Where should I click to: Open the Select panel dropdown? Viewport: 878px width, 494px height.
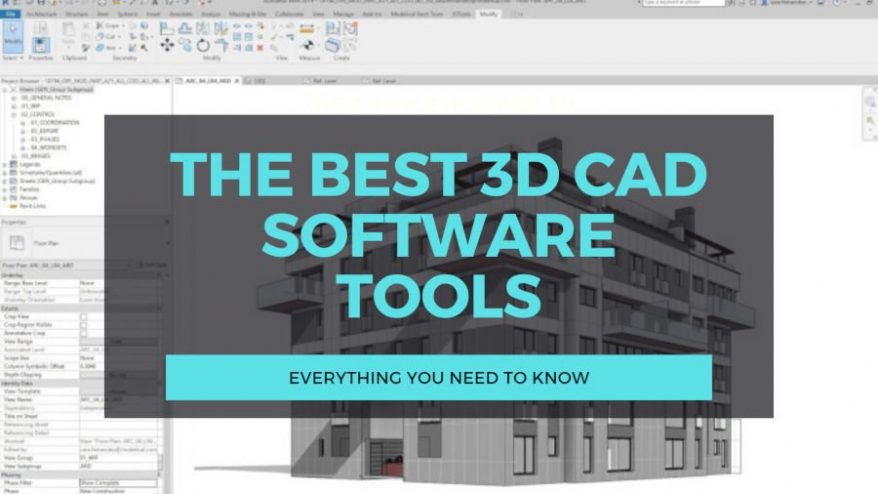pyautogui.click(x=13, y=58)
